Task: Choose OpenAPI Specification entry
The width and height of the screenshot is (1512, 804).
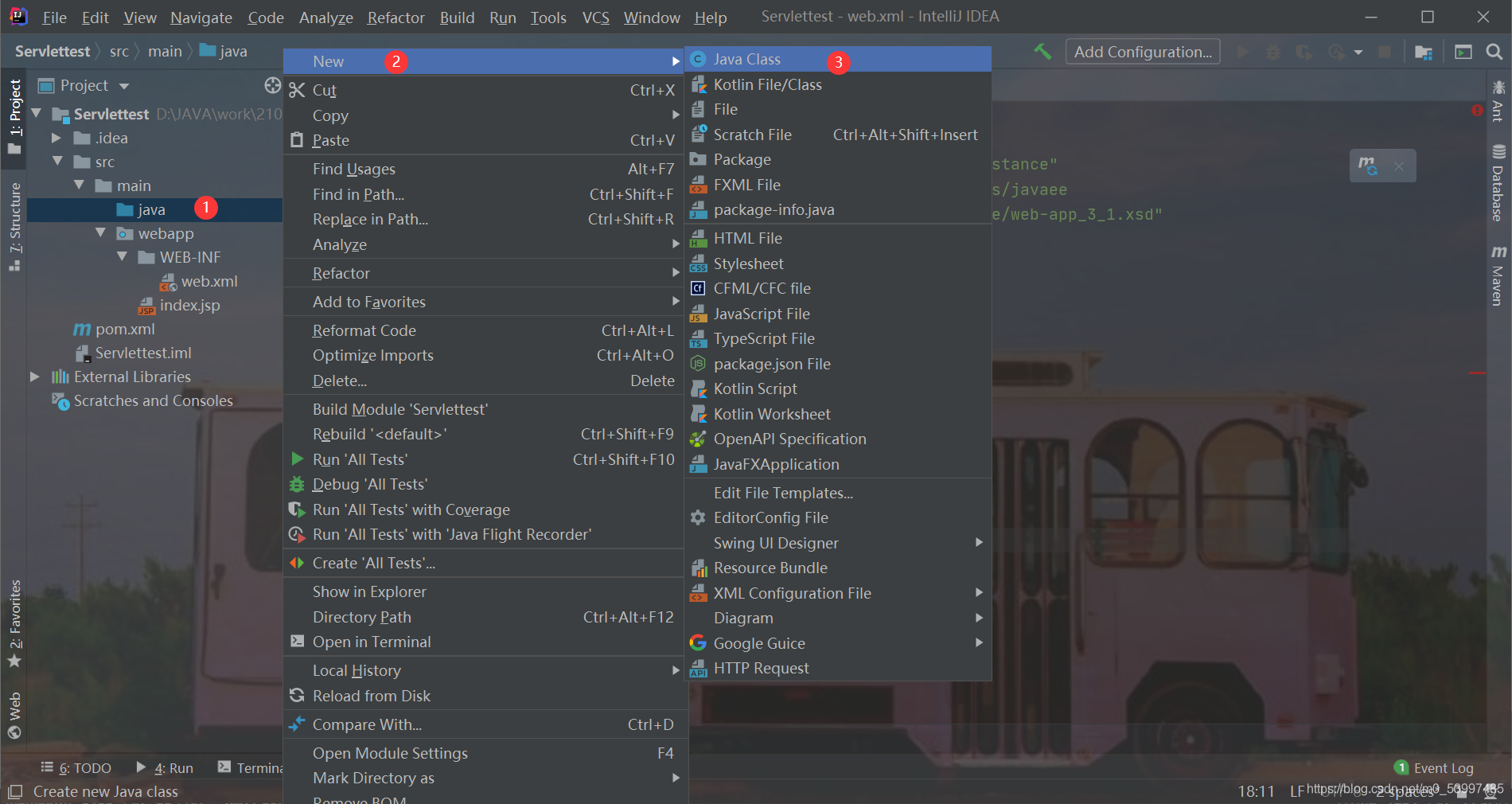Action: [x=838, y=439]
